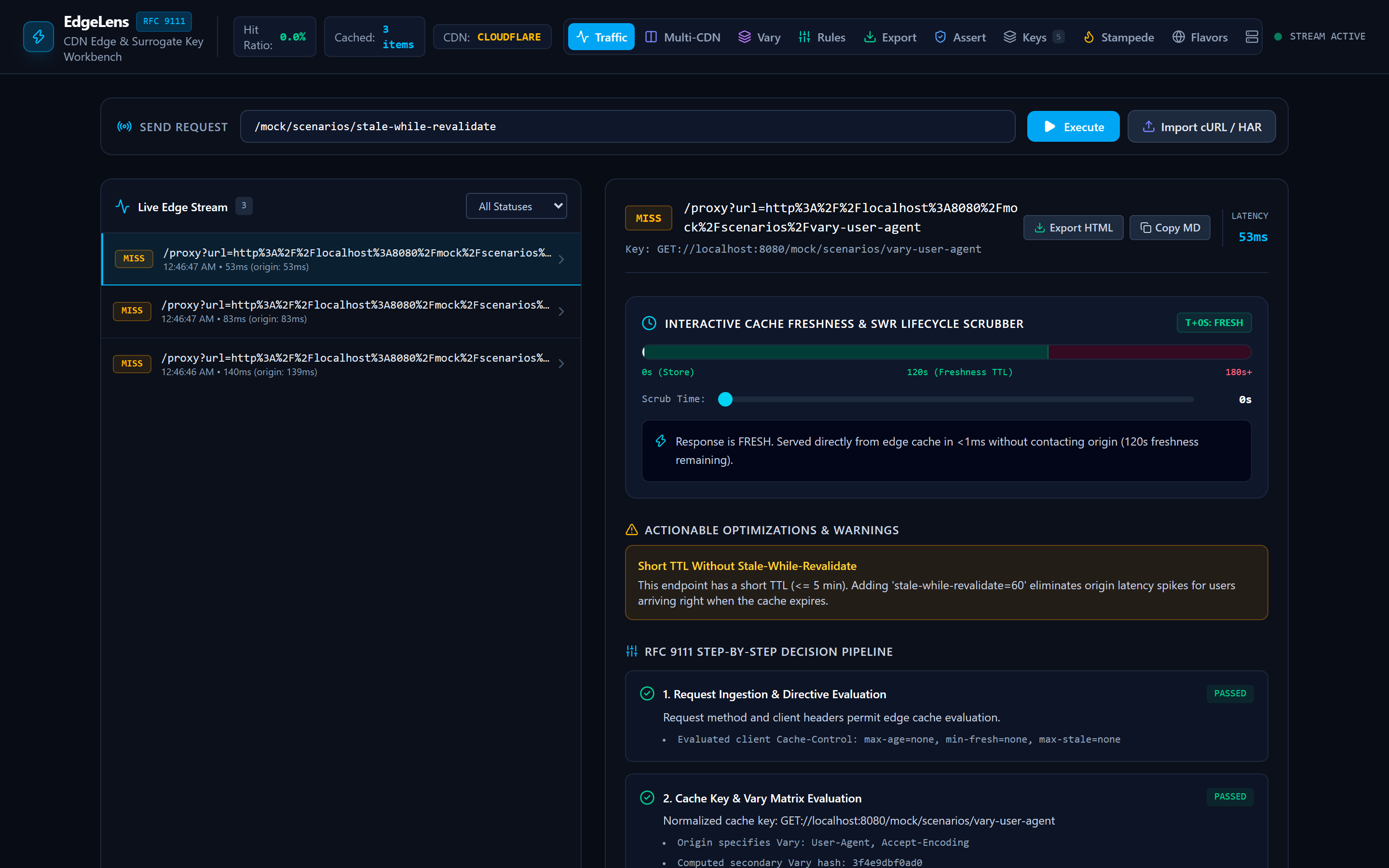Click the chevron on the 53ms entry
Image resolution: width=1389 pixels, height=868 pixels.
pos(561,259)
